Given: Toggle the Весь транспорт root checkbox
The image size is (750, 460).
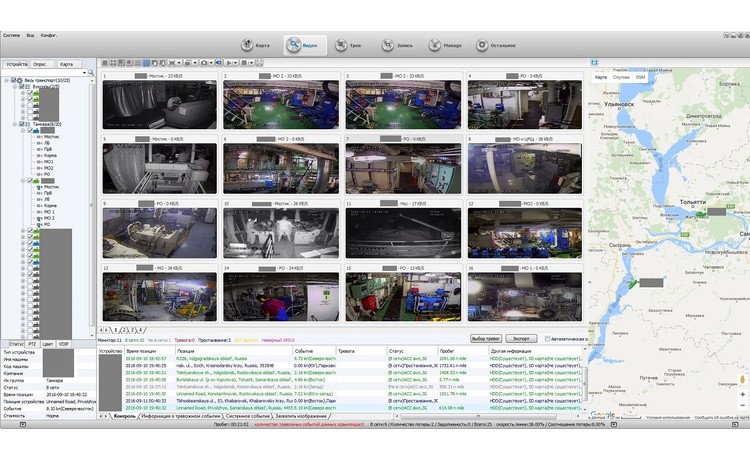Looking at the screenshot, I should click(15, 80).
